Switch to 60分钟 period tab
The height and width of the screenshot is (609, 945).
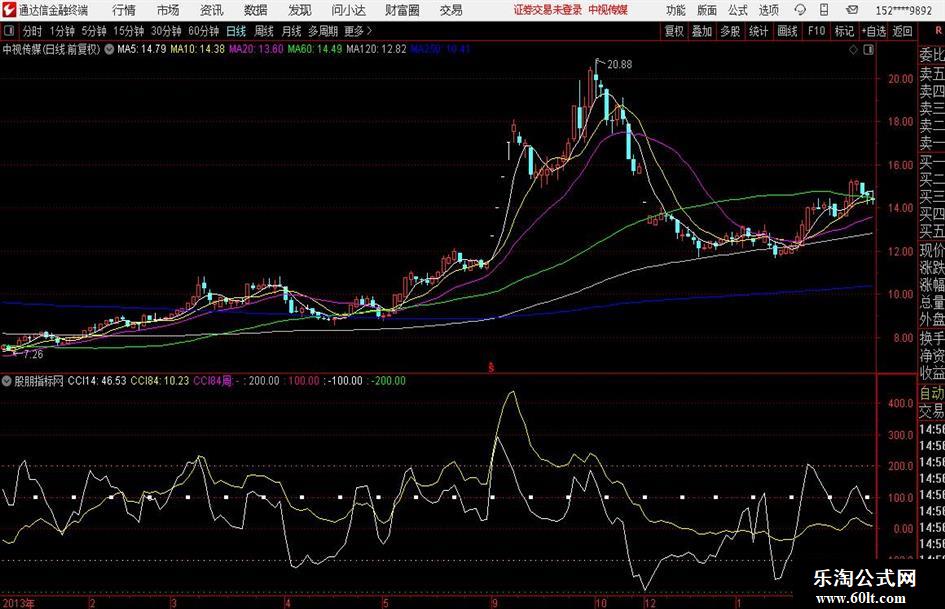pyautogui.click(x=203, y=31)
